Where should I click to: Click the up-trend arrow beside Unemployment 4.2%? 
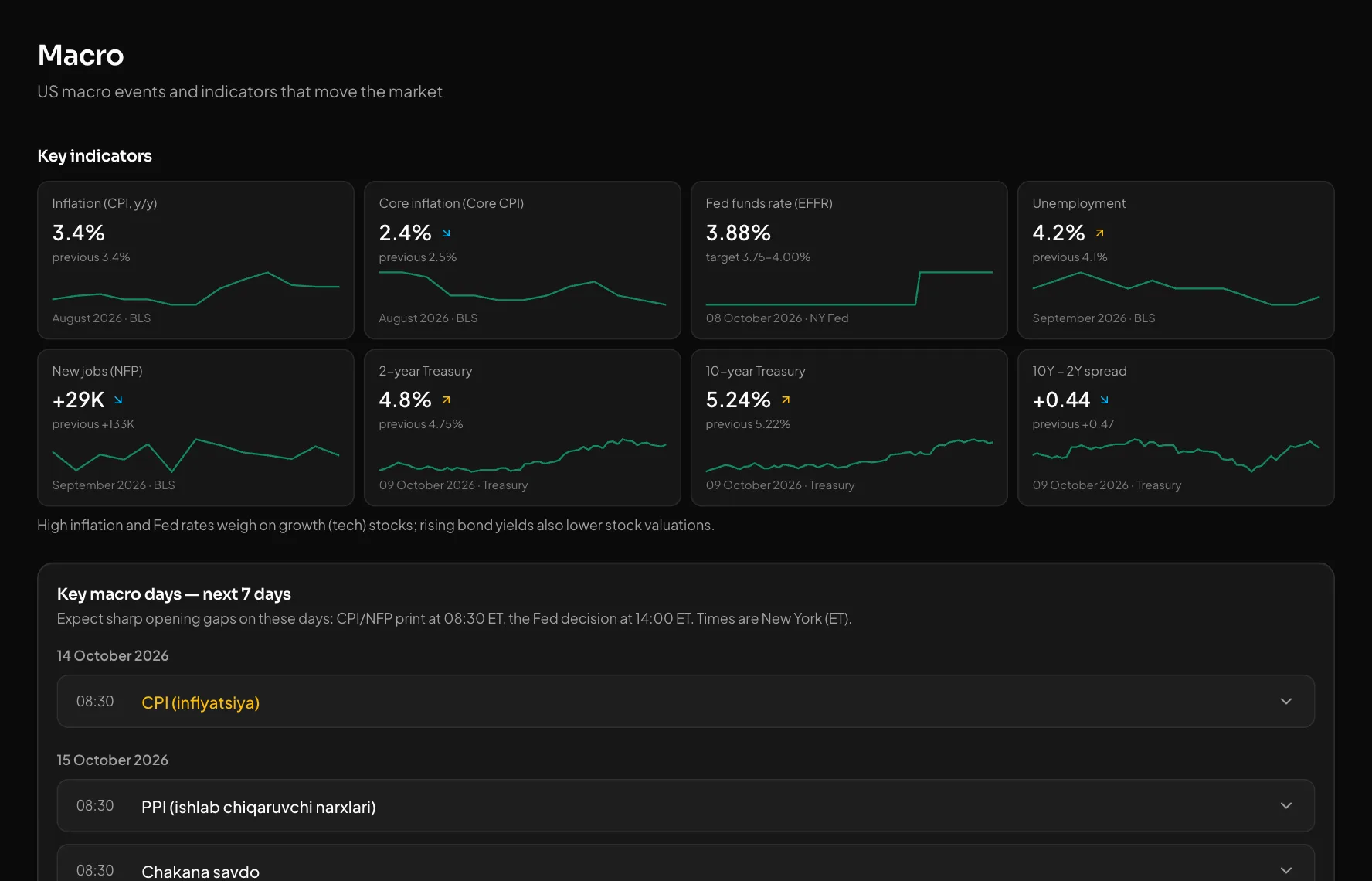(x=1099, y=233)
